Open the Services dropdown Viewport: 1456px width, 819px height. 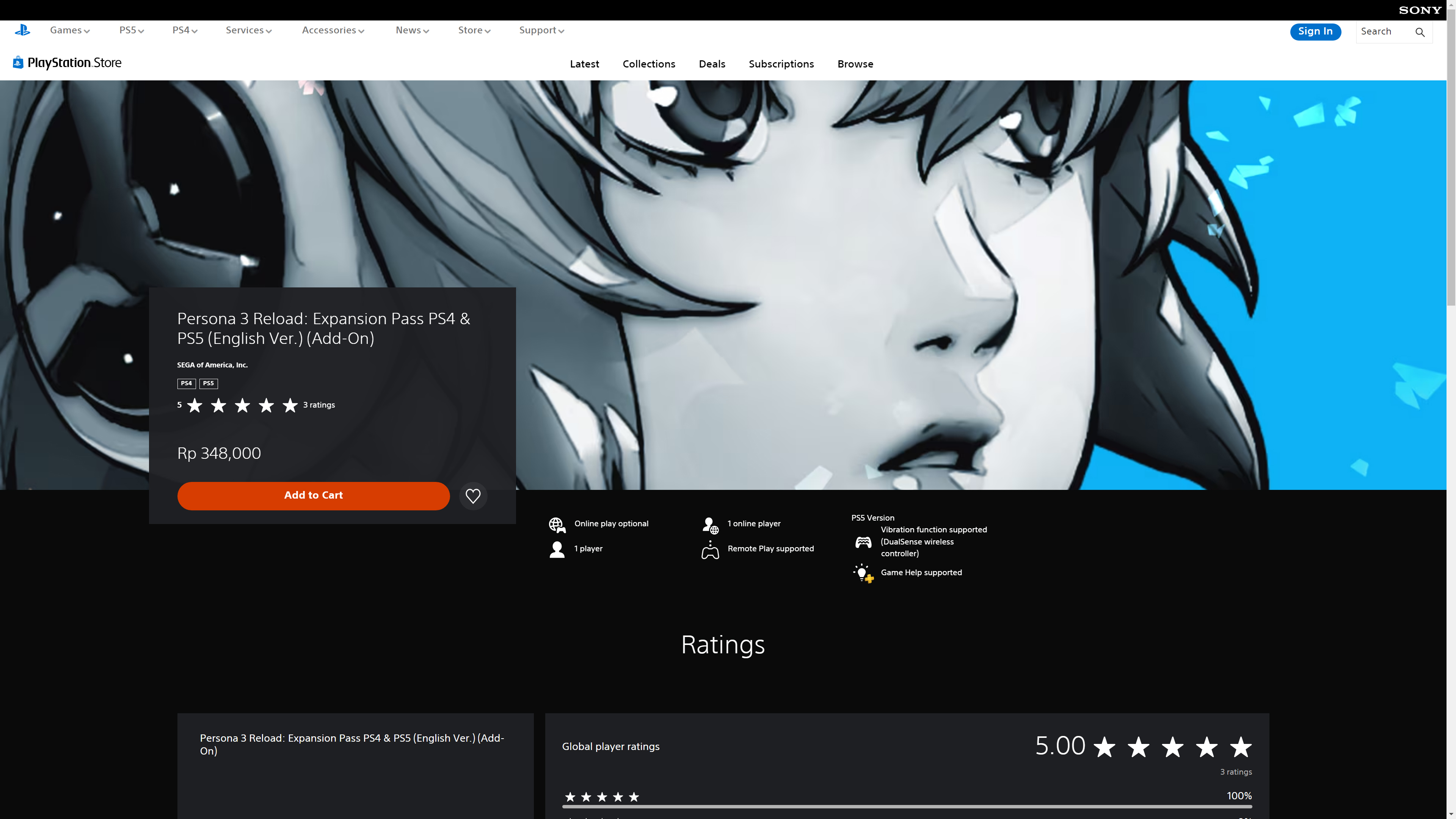[x=249, y=30]
